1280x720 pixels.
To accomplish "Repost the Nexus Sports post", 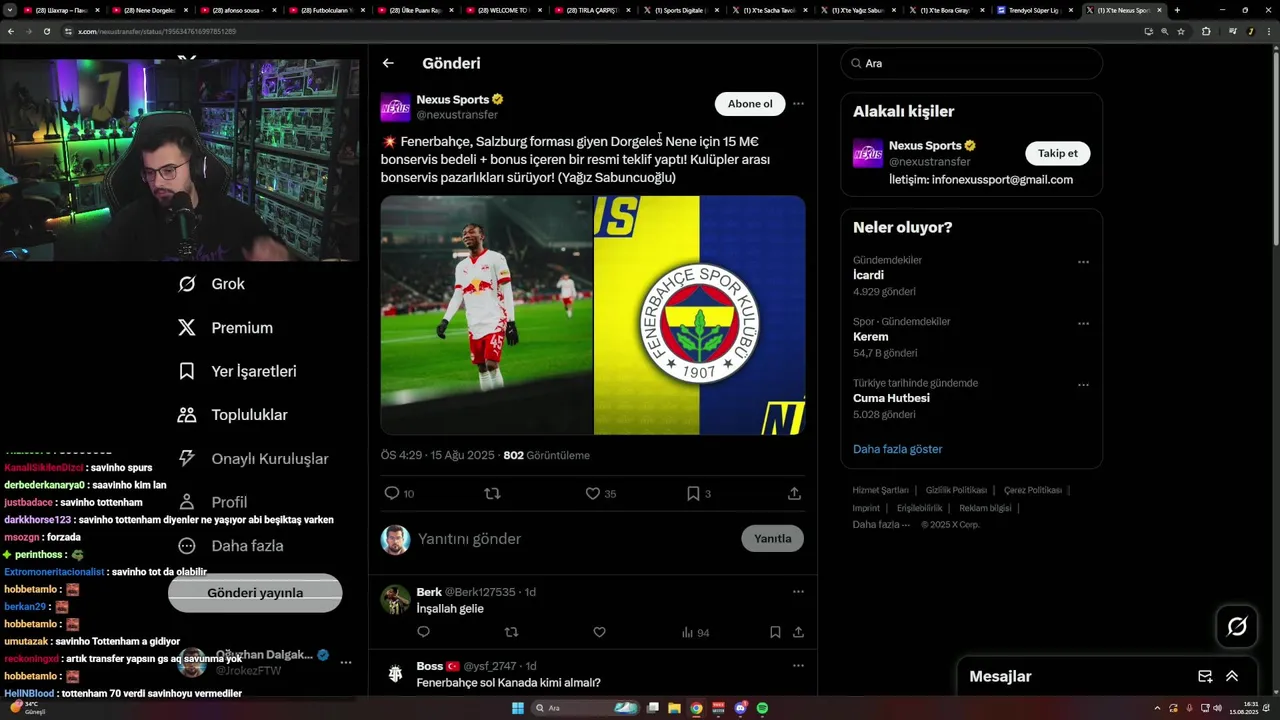I will 492,493.
